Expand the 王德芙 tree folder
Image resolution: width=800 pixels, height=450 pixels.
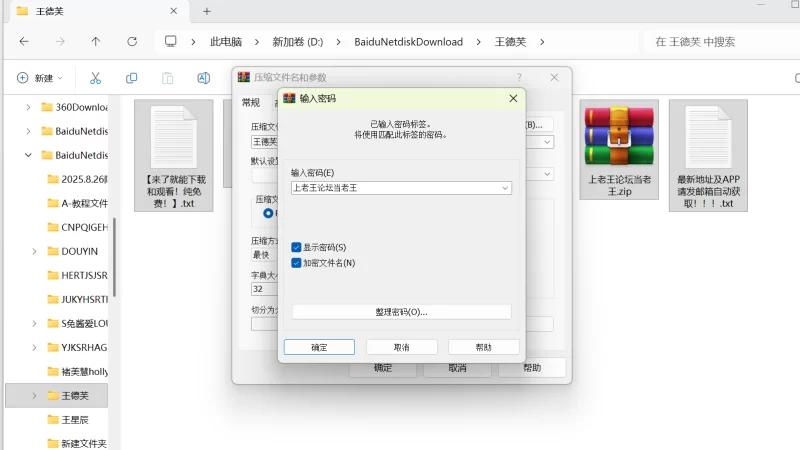pos(34,396)
